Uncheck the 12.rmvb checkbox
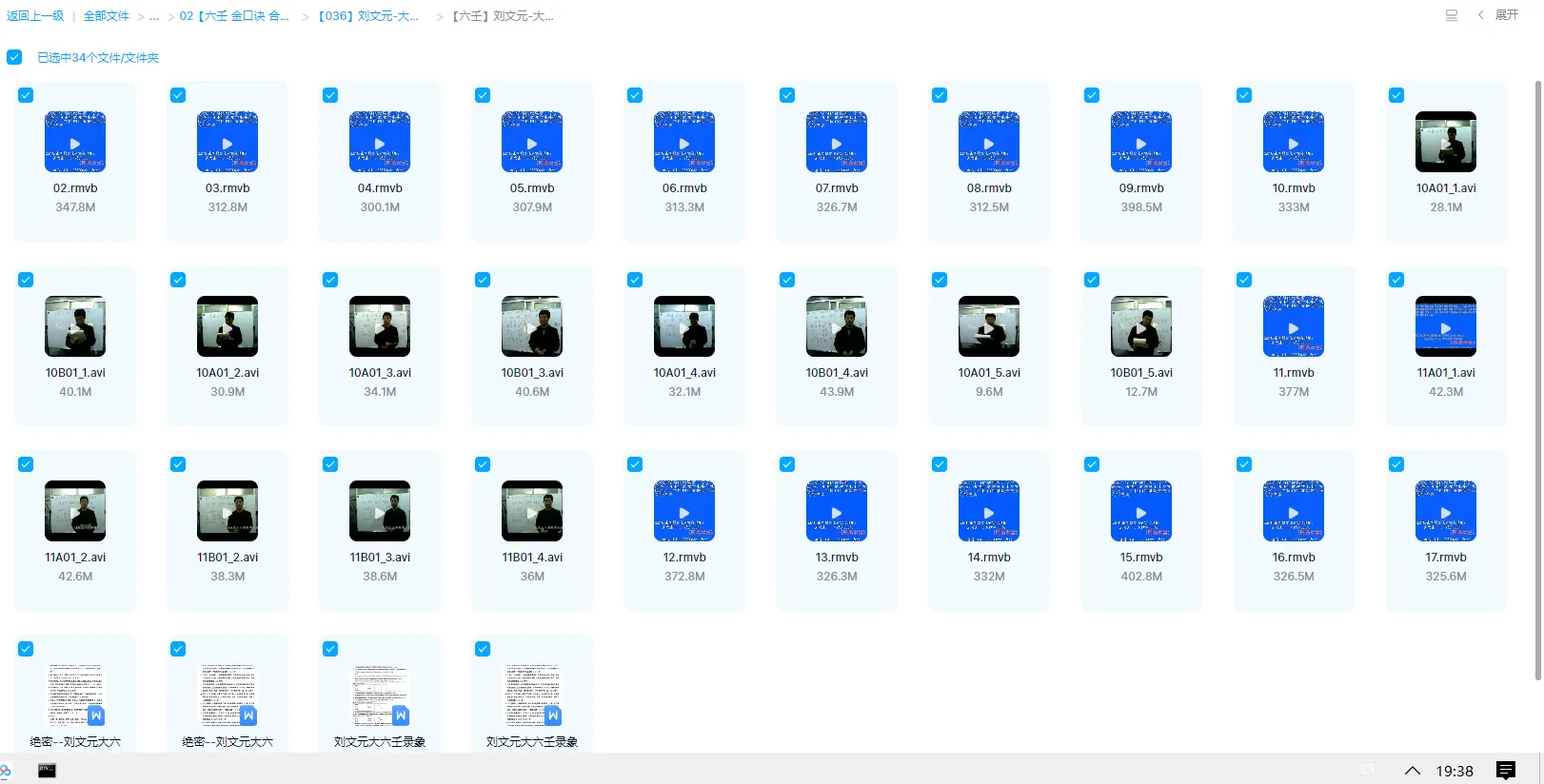The width and height of the screenshot is (1544, 784). tap(635, 464)
